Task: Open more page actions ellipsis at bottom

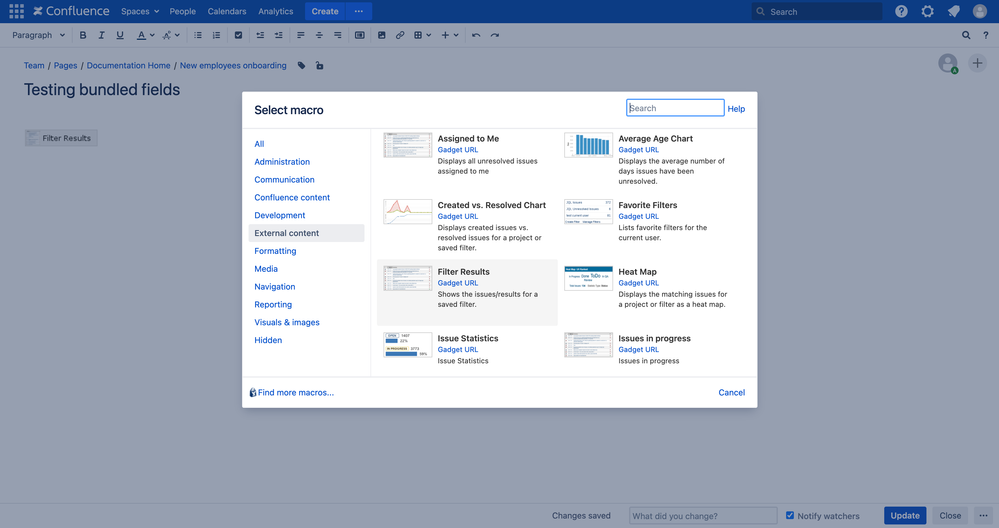Action: pyautogui.click(x=984, y=515)
